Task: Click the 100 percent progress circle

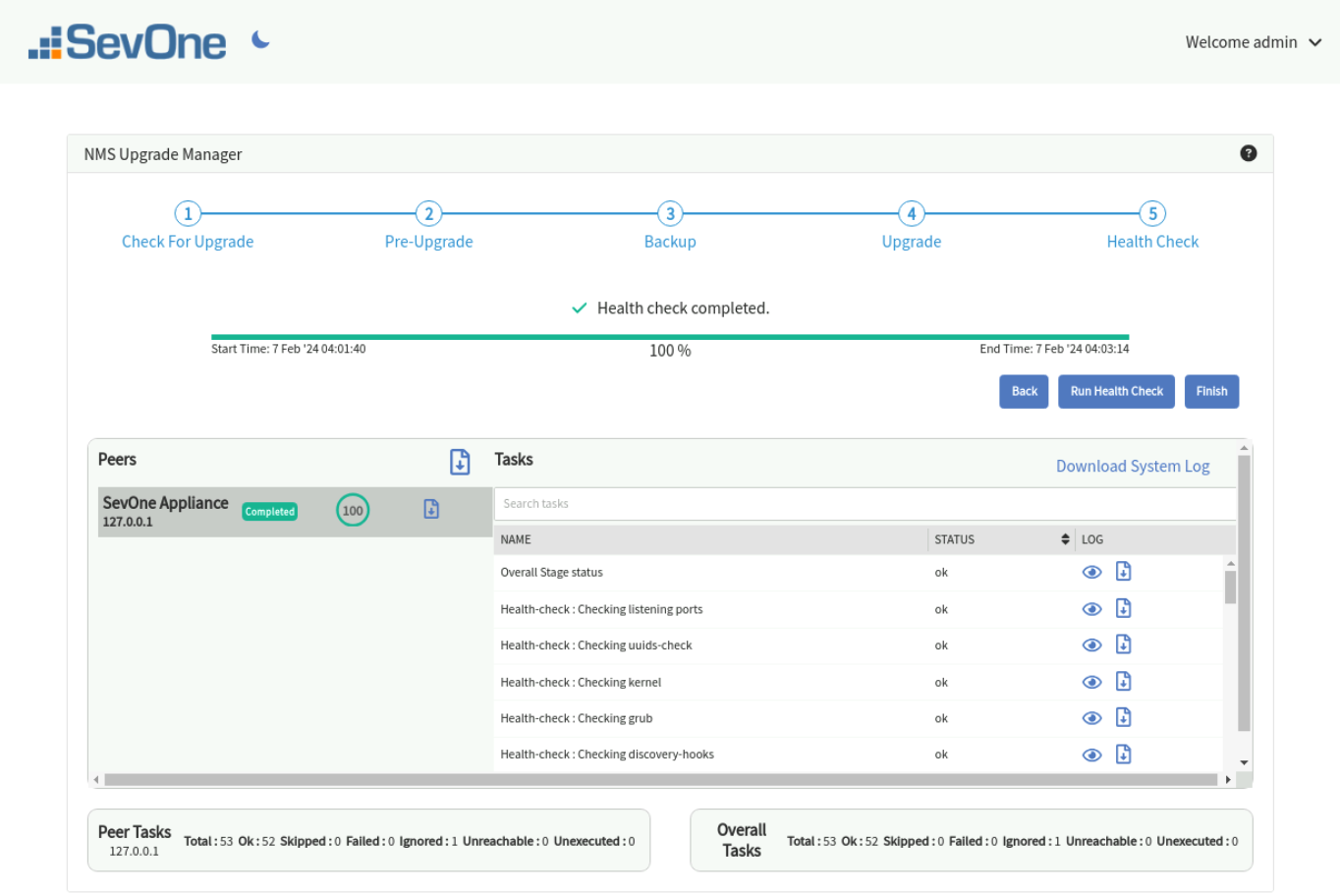Action: coord(353,510)
